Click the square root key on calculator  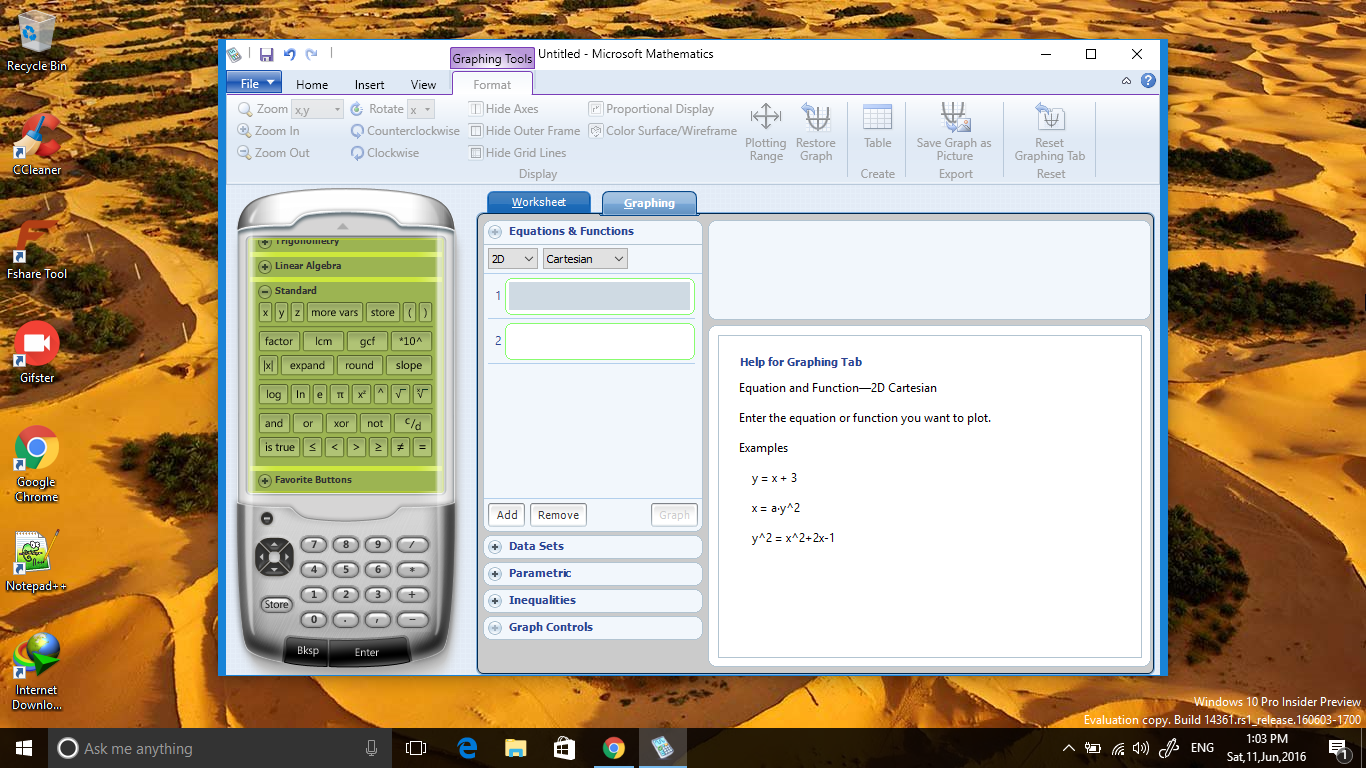click(x=400, y=394)
